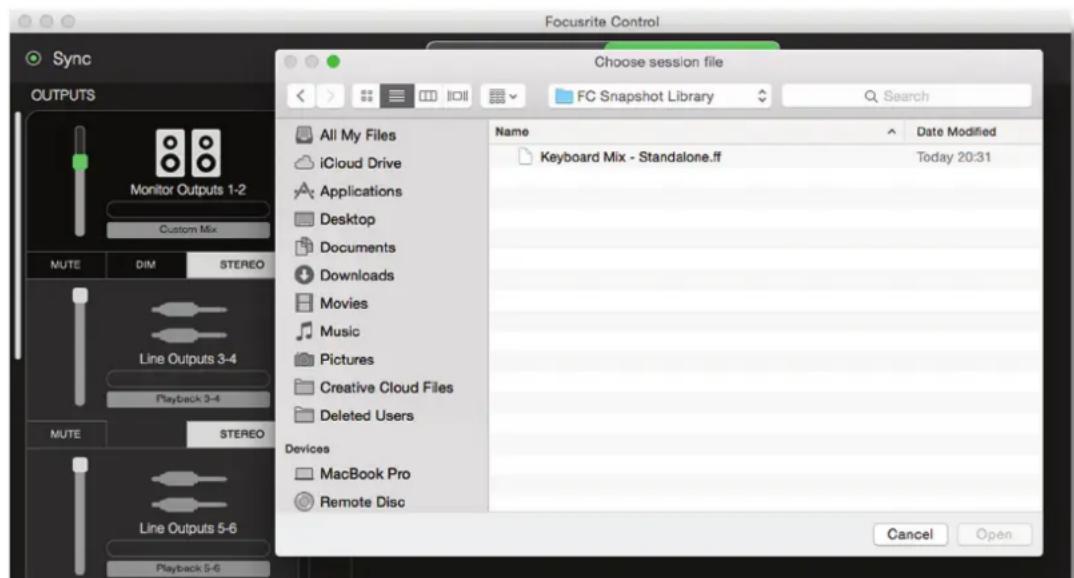Go back in file dialog
The height and width of the screenshot is (578, 1074).
301,96
